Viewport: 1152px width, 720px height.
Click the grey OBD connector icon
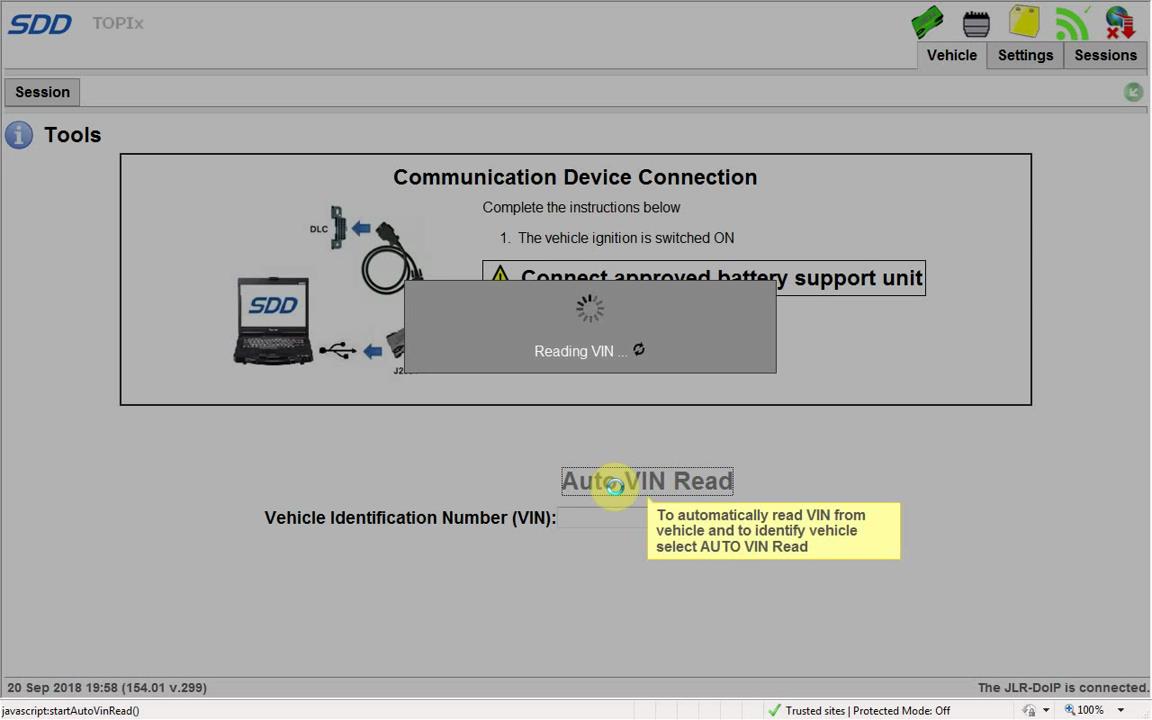(x=976, y=24)
